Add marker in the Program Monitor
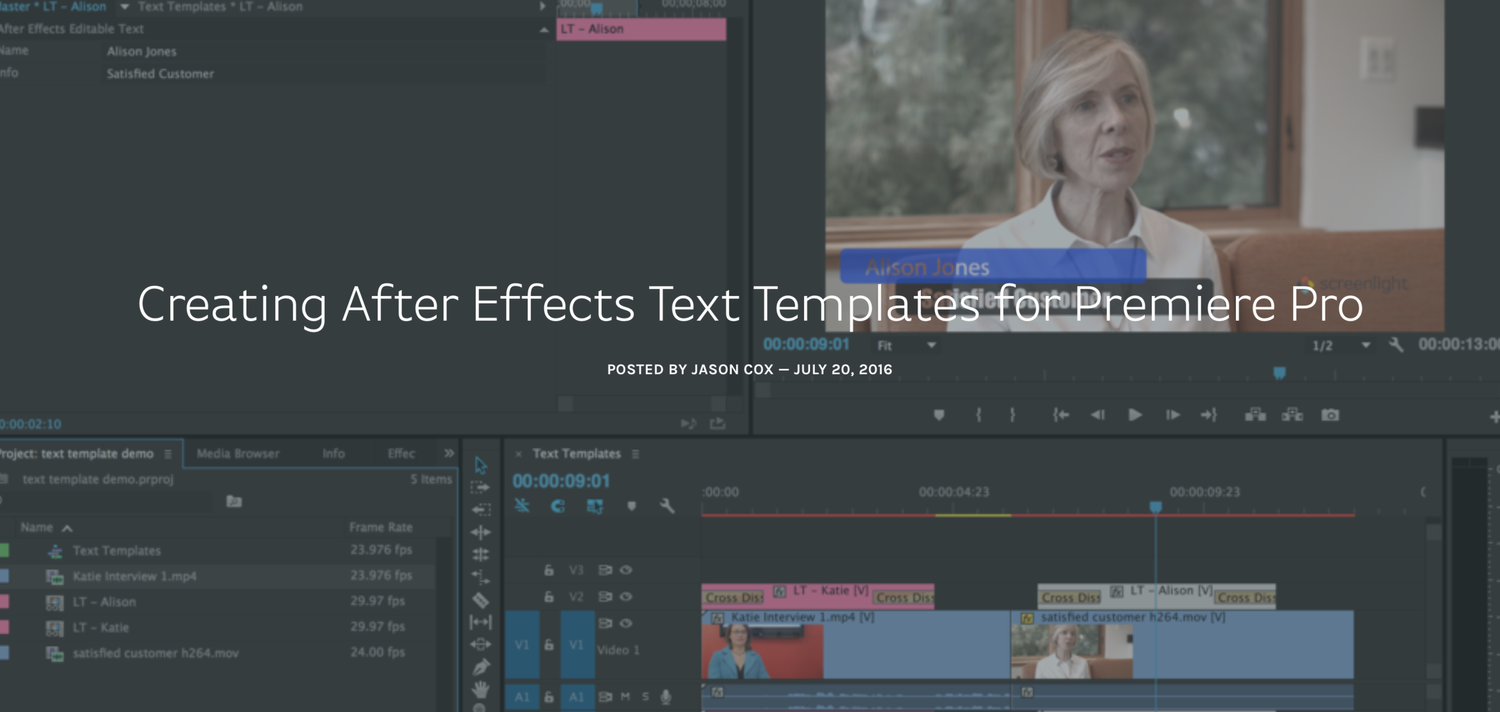This screenshot has width=1500, height=712. click(x=939, y=415)
